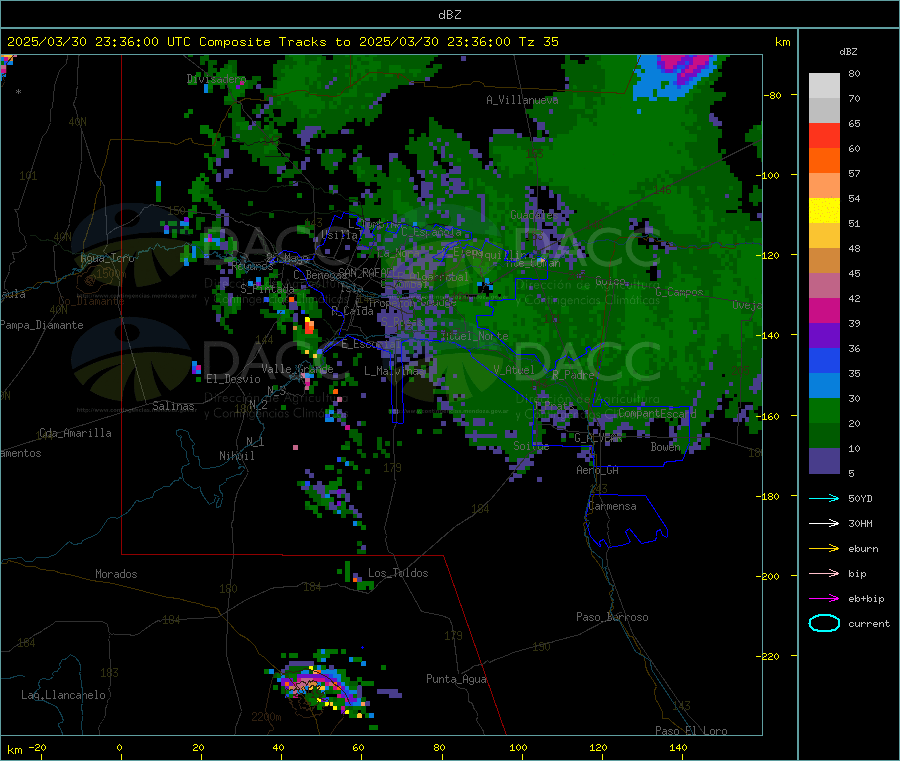Click the Morados map label
900x761 pixels.
[x=116, y=574]
